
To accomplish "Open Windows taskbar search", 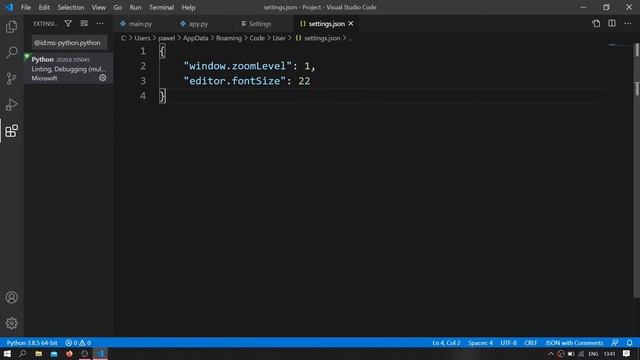I will 22,354.
